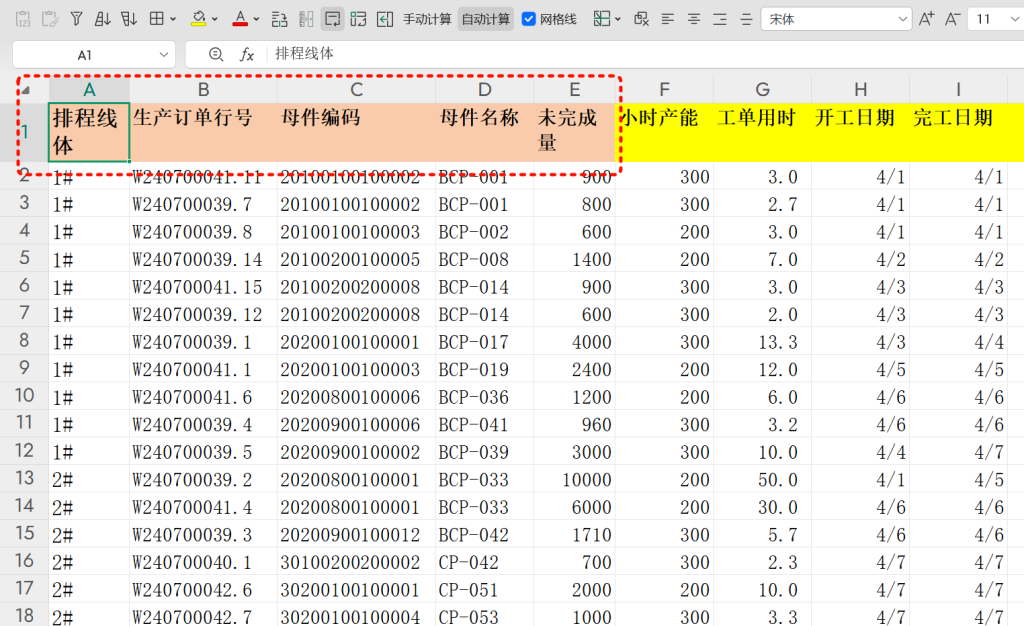The image size is (1024, 626).
Task: Click the formula bar showing 排程线体
Action: point(647,54)
